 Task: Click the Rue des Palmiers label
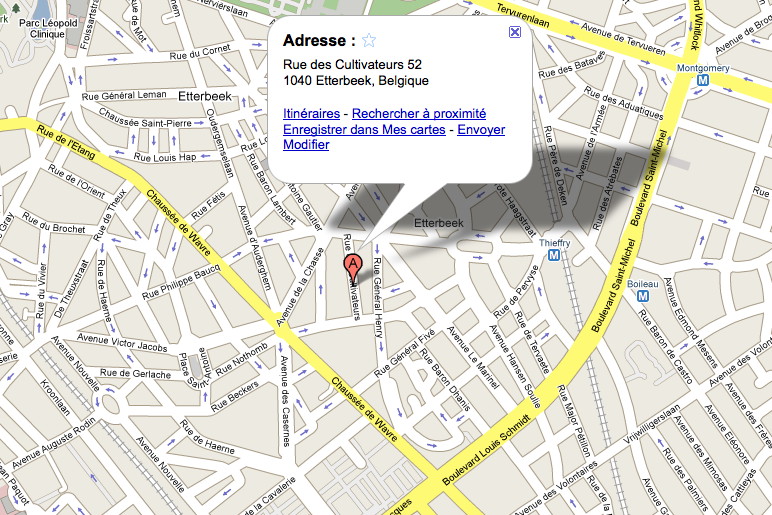coord(684,477)
